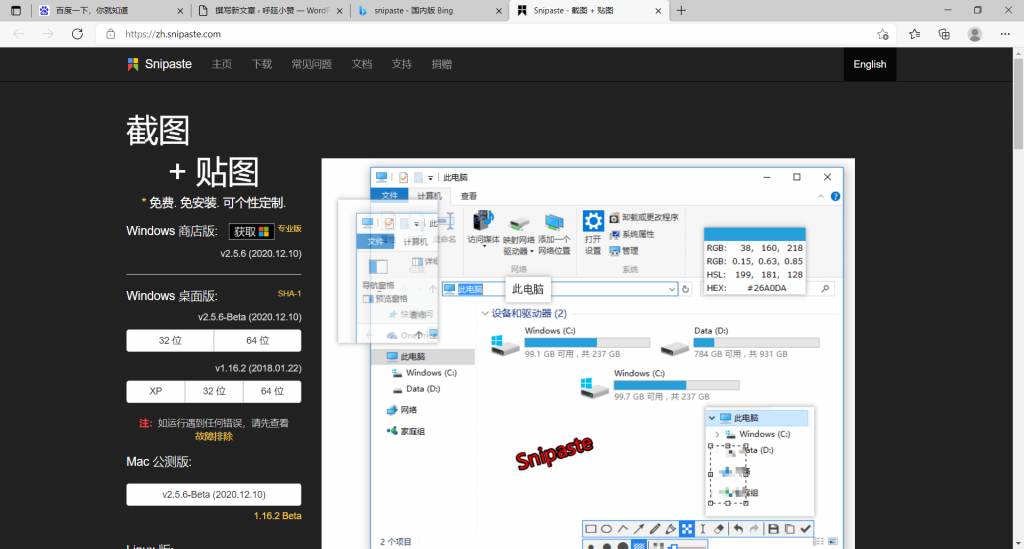Open address bar dropdown arrow in demo Explorer
The width and height of the screenshot is (1024, 549).
(x=671, y=289)
